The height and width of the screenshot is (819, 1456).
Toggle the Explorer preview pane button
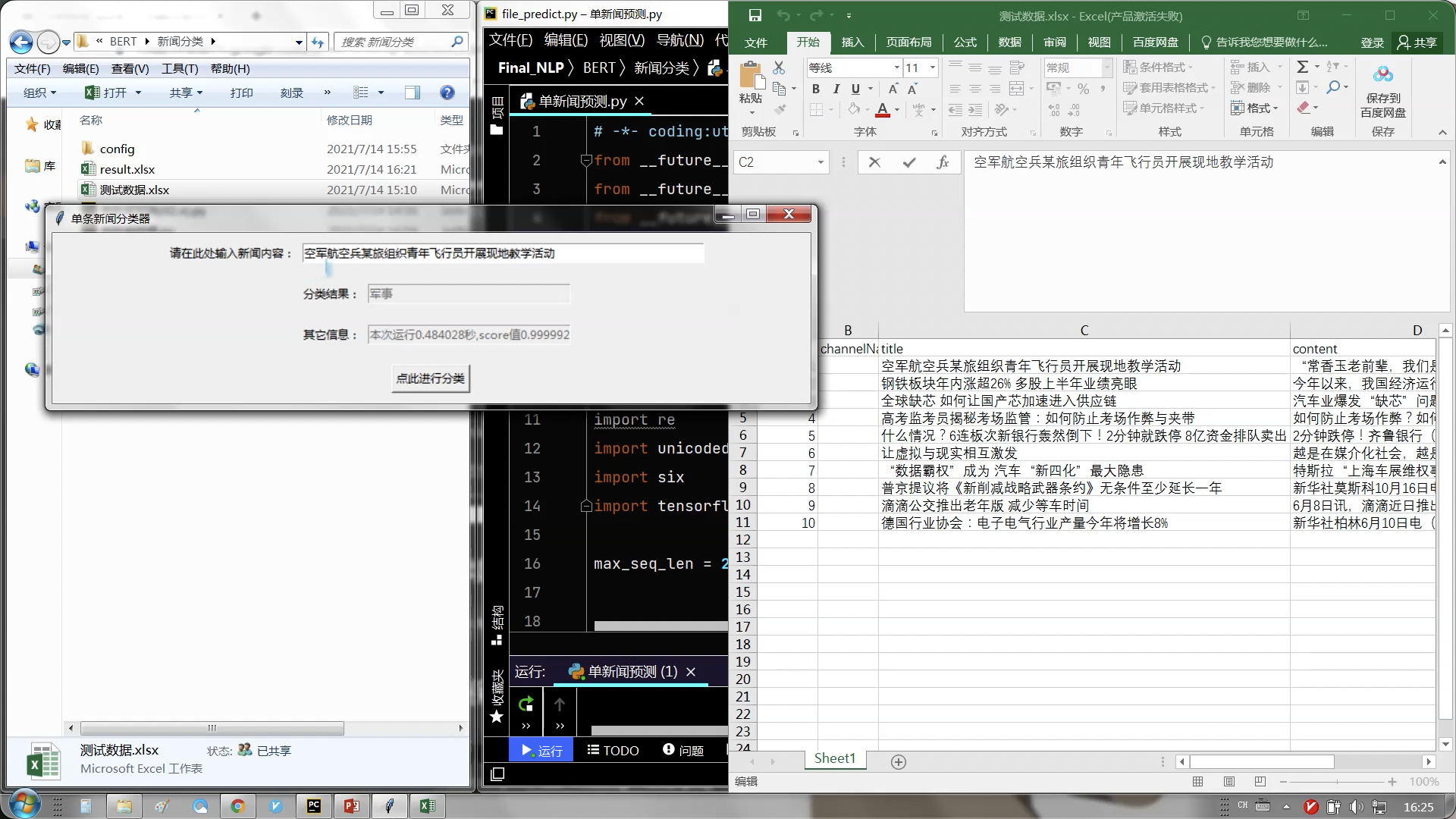[412, 93]
